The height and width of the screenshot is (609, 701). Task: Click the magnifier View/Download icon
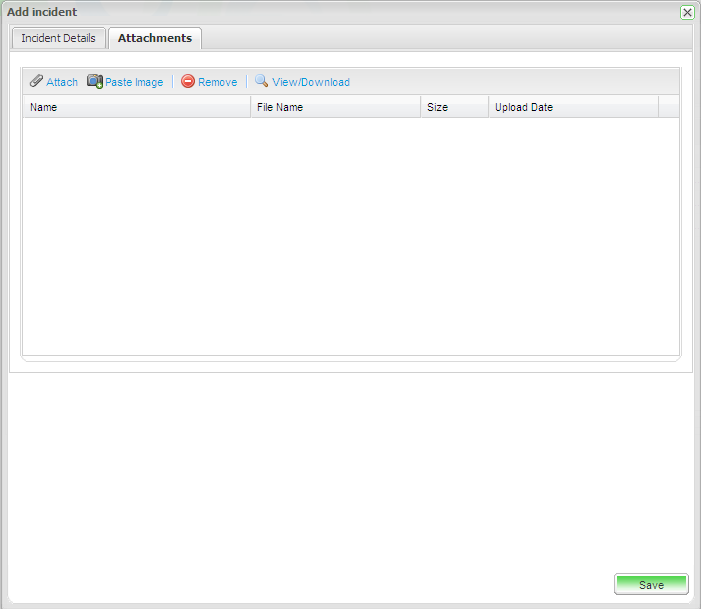point(262,82)
